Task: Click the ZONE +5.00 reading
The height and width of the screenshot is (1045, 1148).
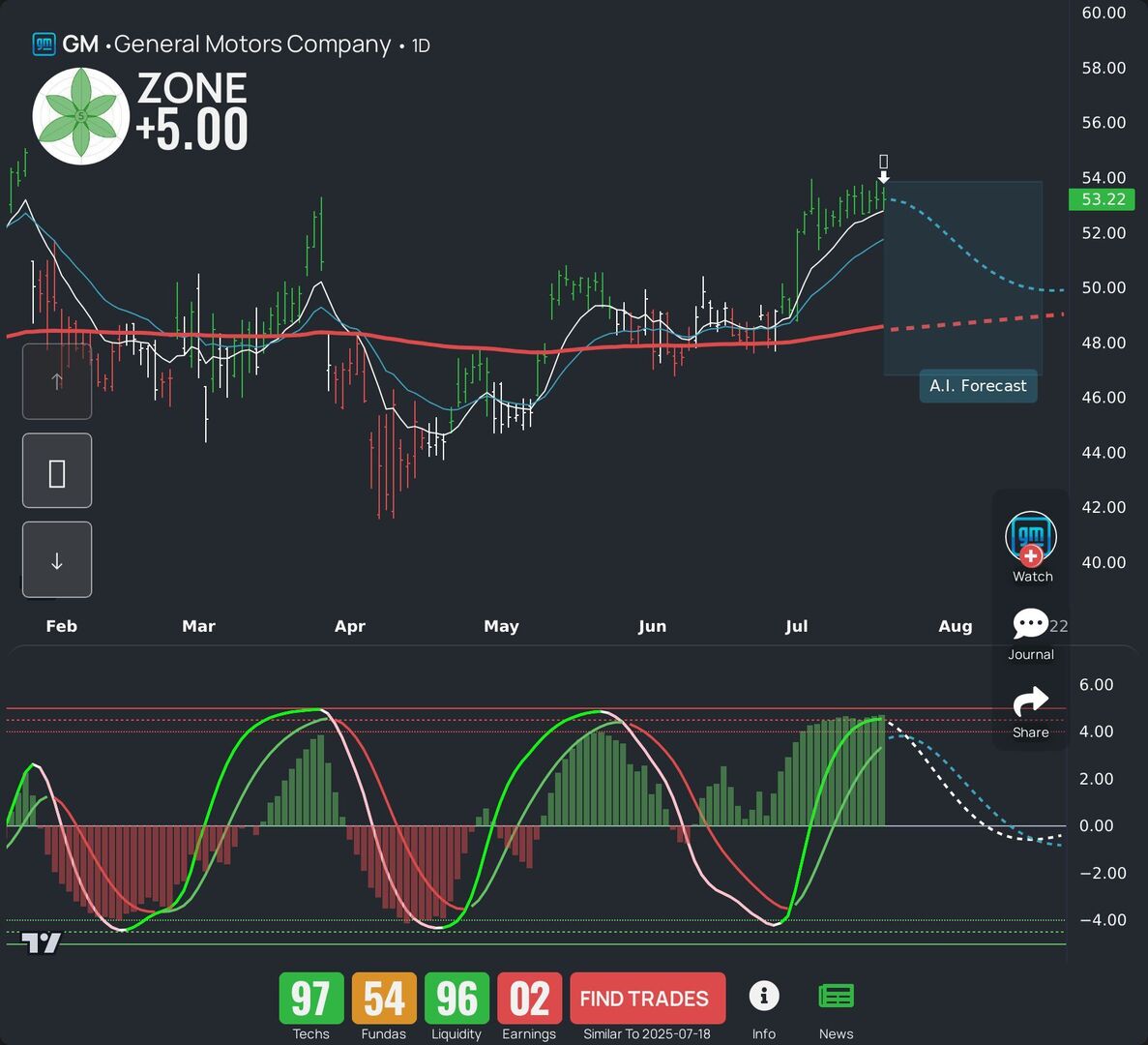Action: (191, 111)
